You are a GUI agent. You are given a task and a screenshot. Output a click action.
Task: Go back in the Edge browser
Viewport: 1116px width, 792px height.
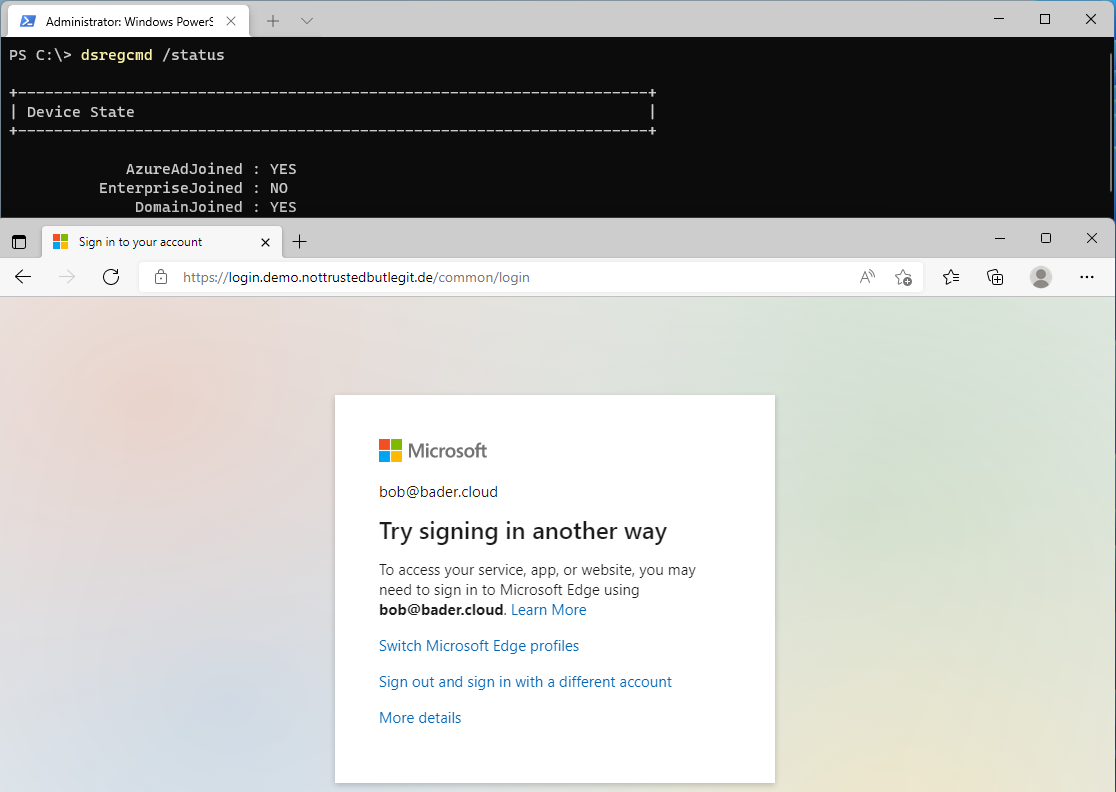(x=23, y=278)
